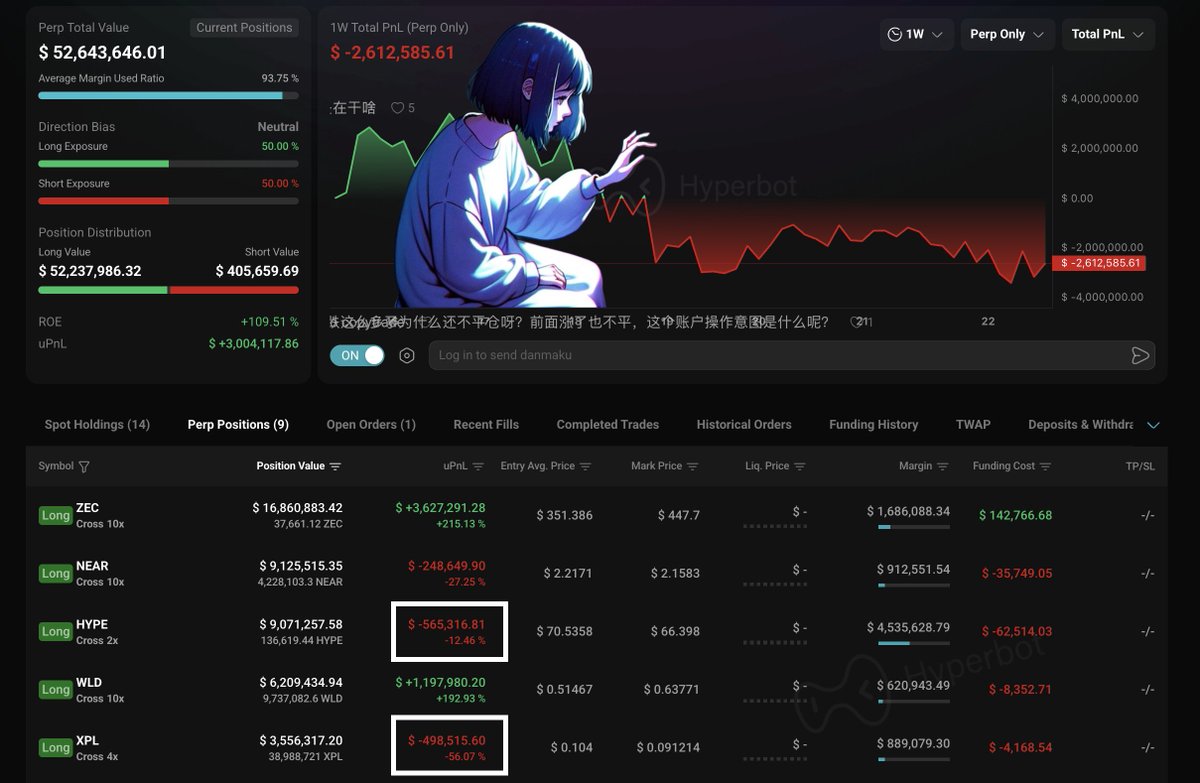Open Completed Trades tab
1200x783 pixels.
[x=608, y=425]
